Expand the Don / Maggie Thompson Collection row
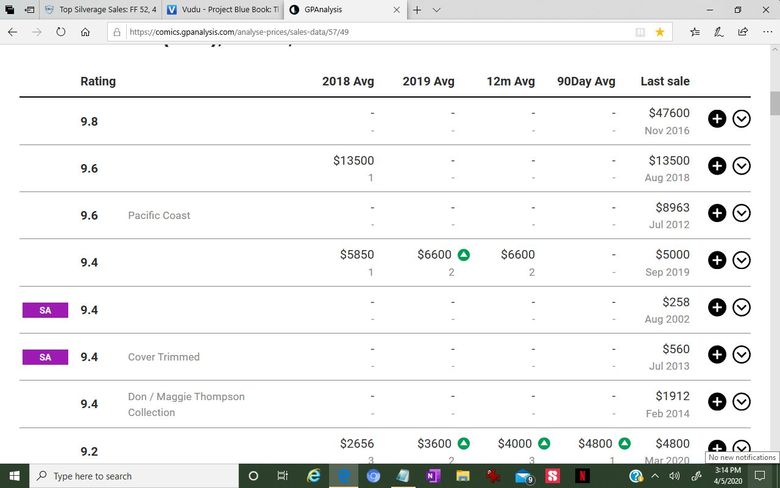The width and height of the screenshot is (780, 488). click(741, 401)
